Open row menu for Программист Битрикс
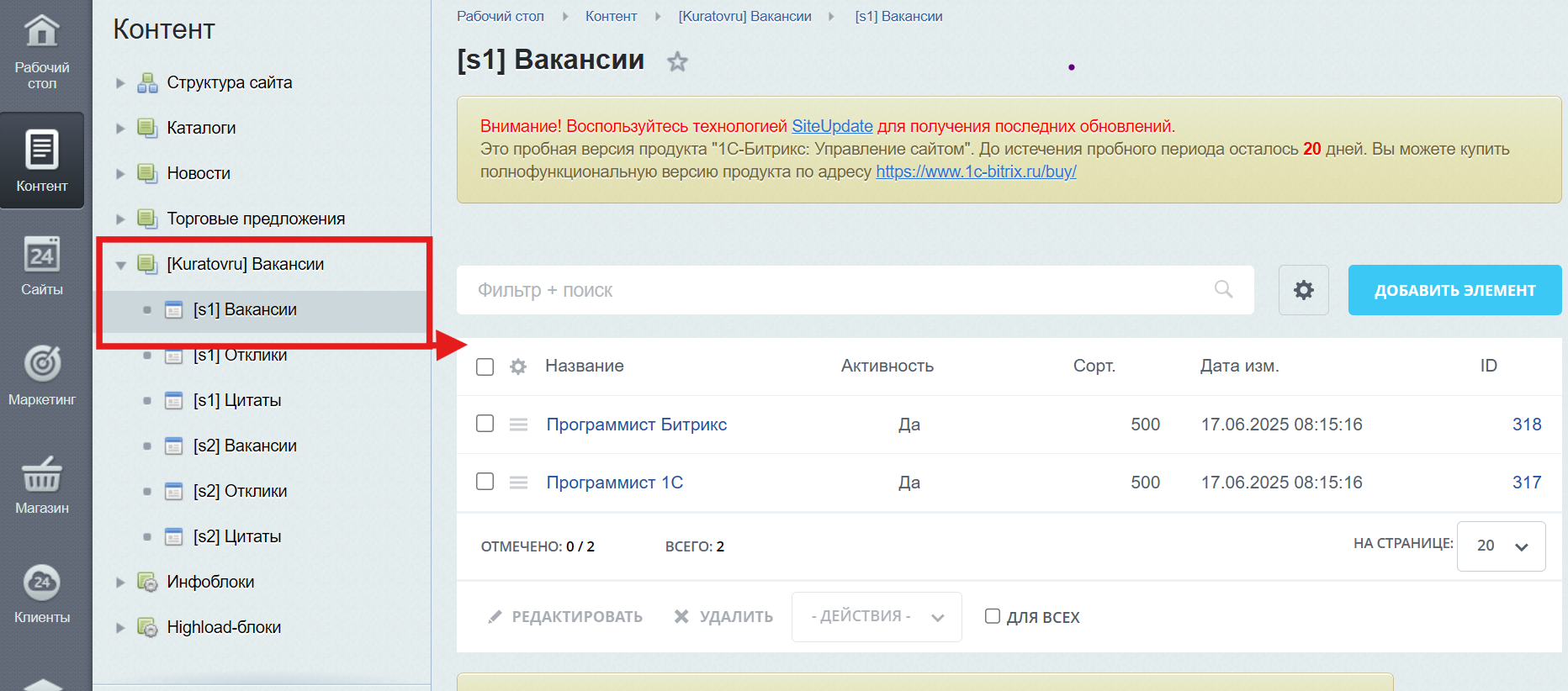This screenshot has height=691, width=1568. click(x=518, y=425)
